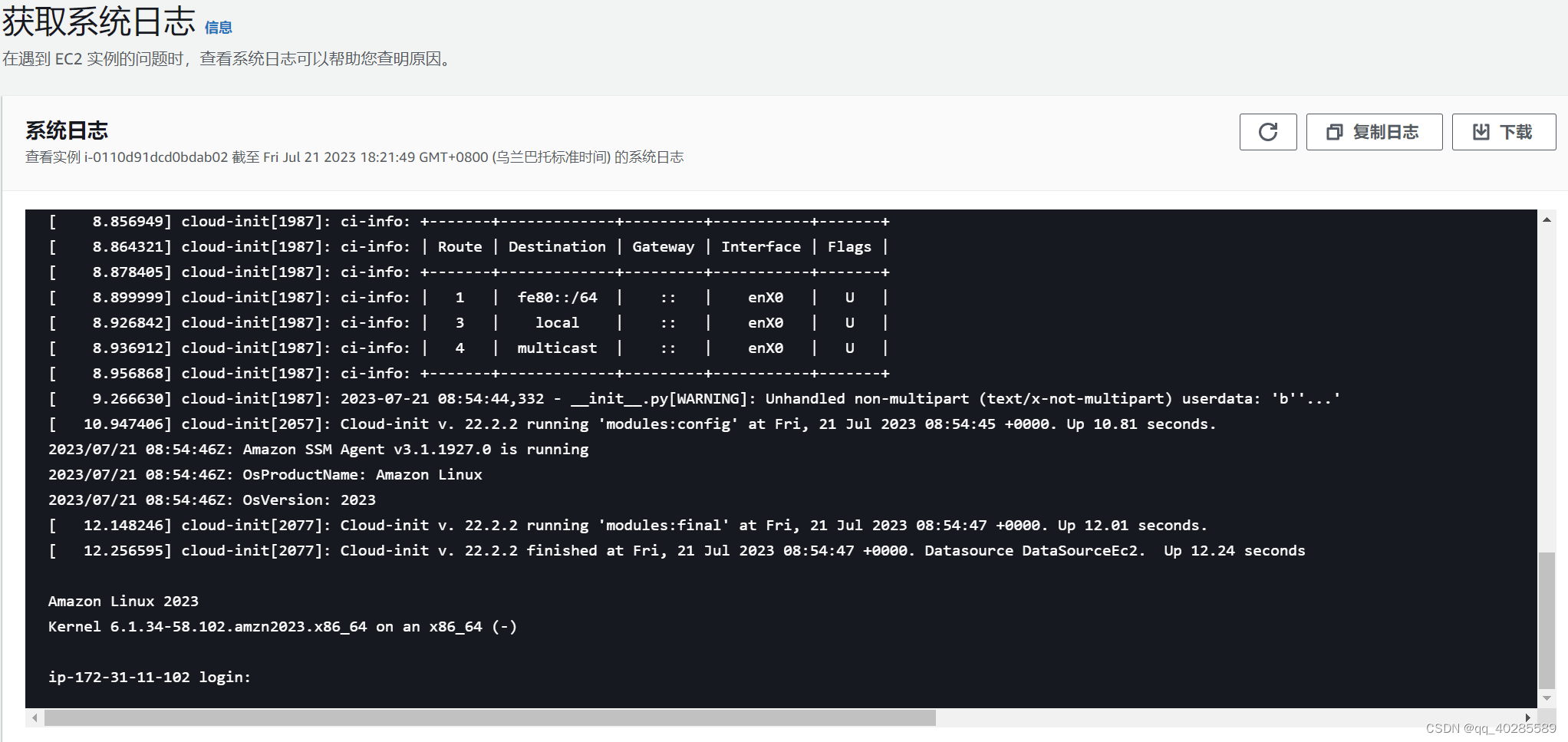Refresh the system log with circular arrow
1568x742 pixels.
[x=1268, y=132]
